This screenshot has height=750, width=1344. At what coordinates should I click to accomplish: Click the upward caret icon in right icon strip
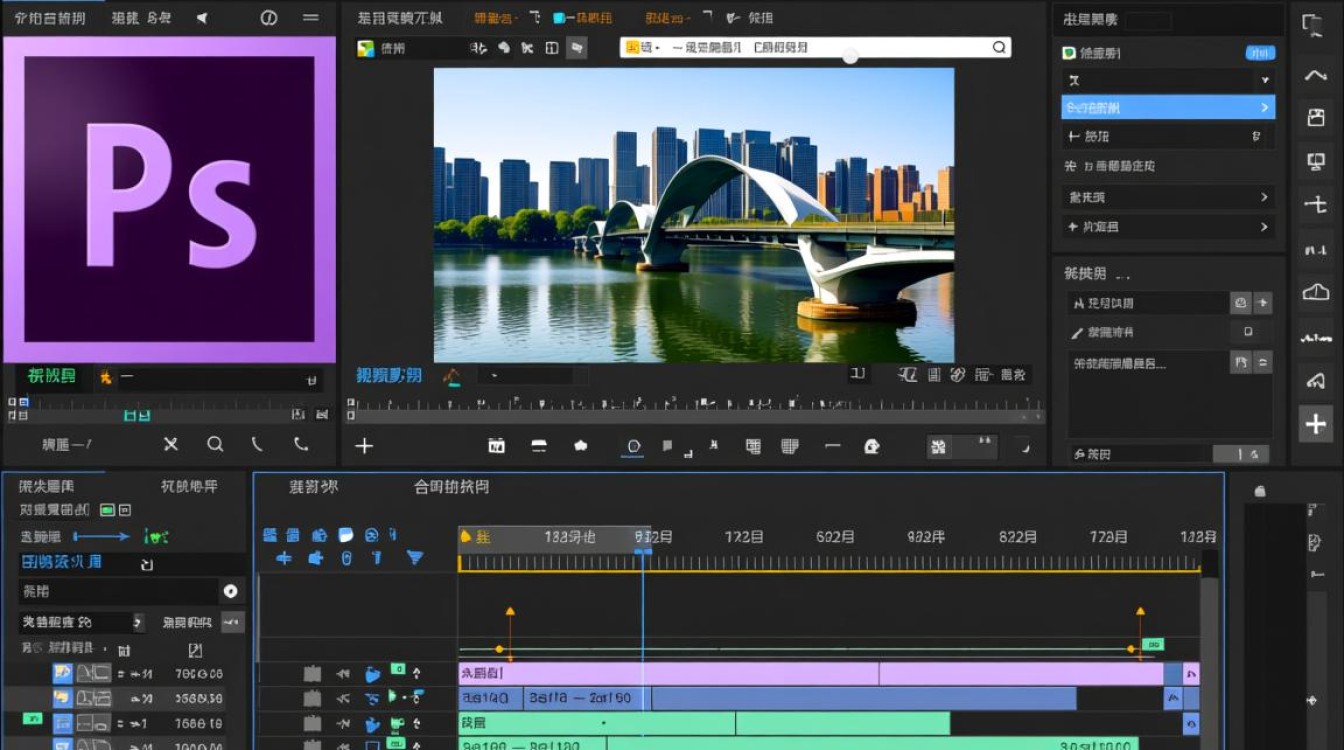click(1314, 76)
